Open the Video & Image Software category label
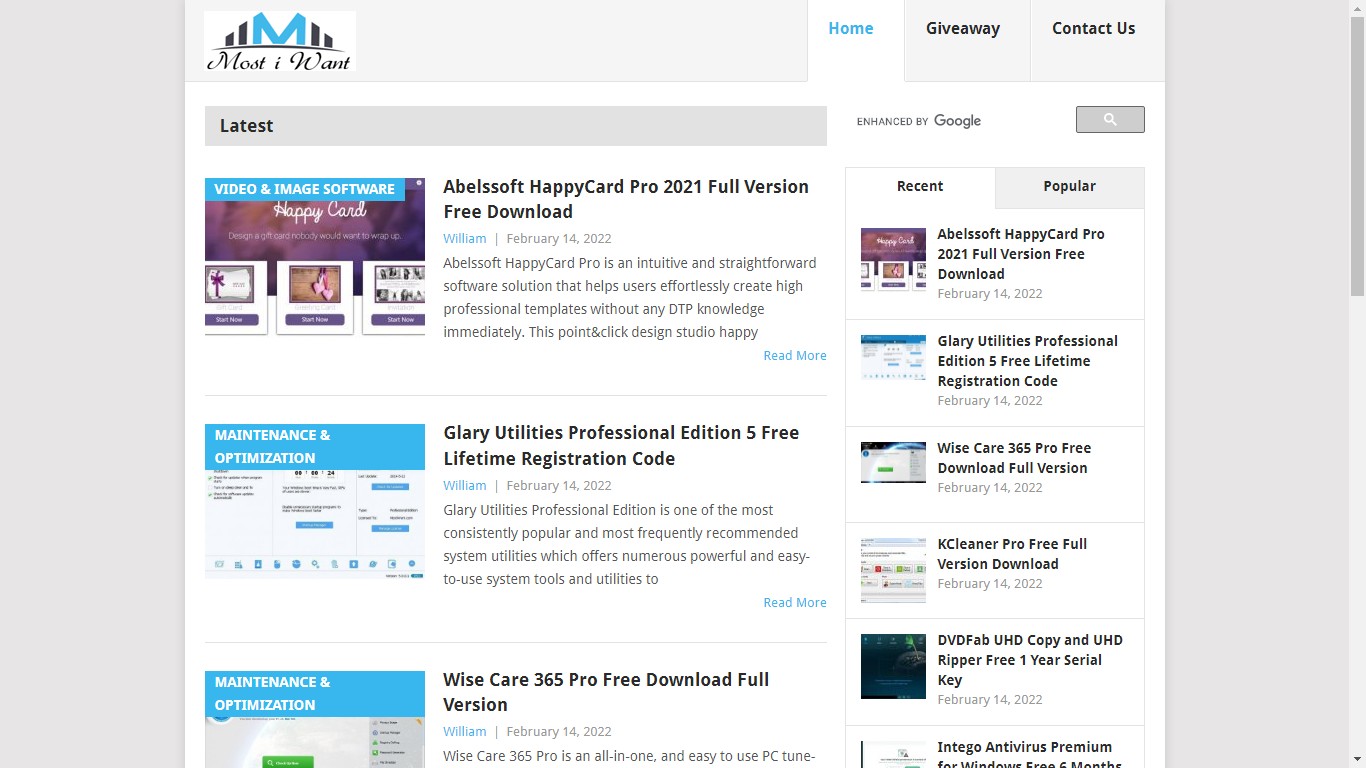The image size is (1366, 768). tap(305, 189)
